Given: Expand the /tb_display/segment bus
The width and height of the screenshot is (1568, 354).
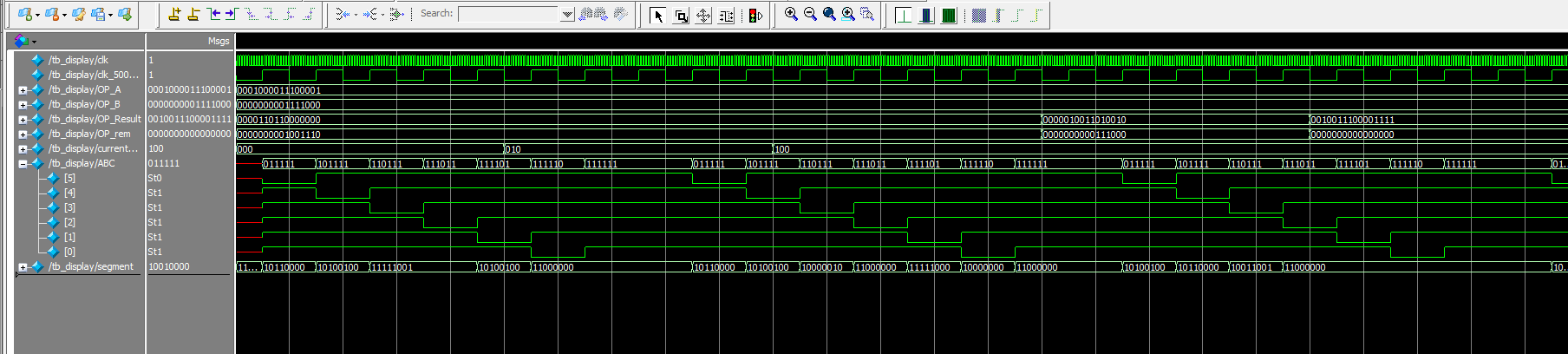Looking at the screenshot, I should pyautogui.click(x=23, y=267).
